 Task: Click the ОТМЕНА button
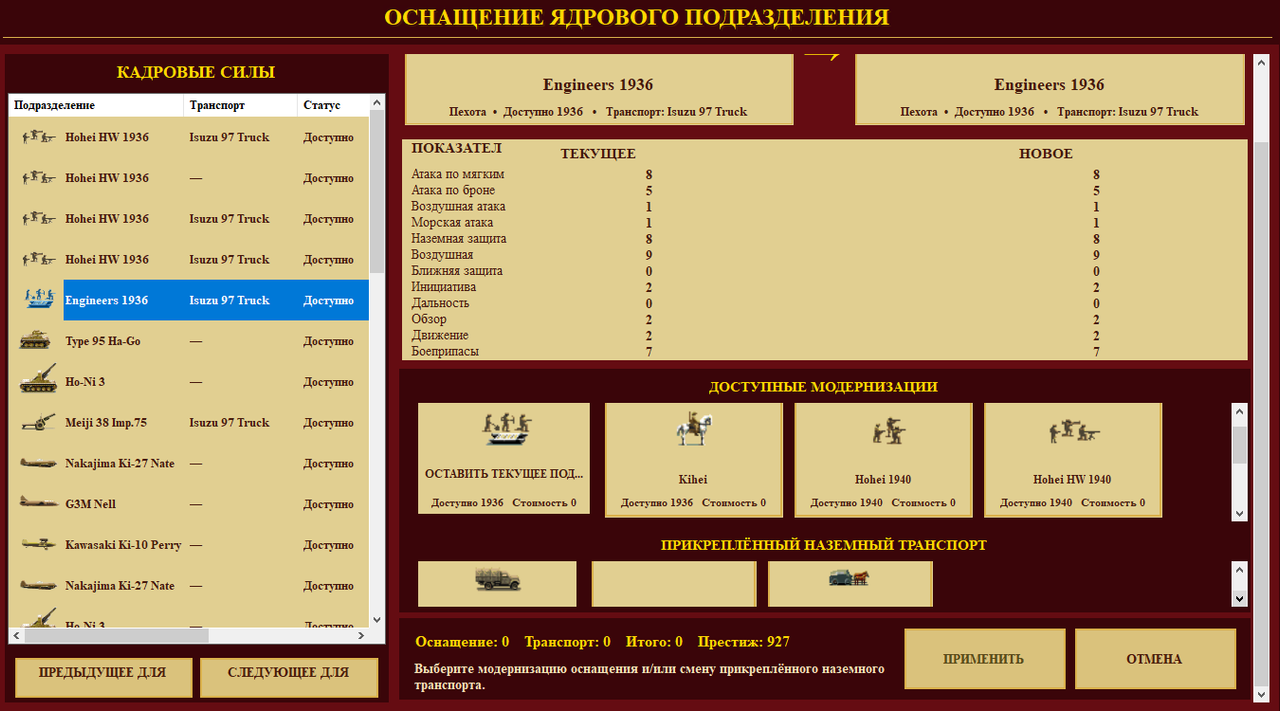coord(1154,659)
